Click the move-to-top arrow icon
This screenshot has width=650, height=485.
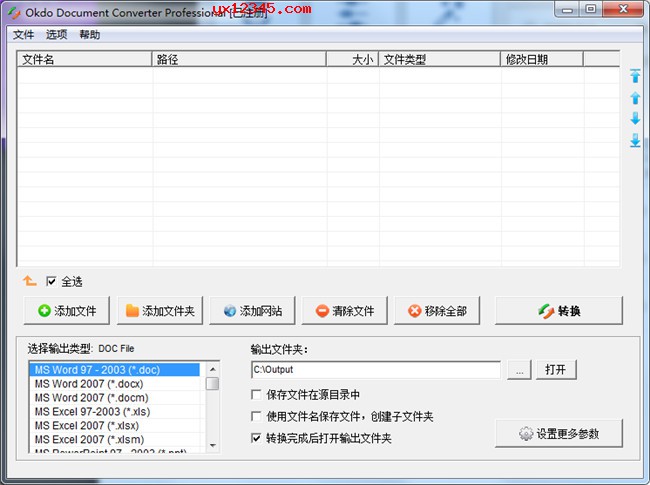tap(634, 77)
